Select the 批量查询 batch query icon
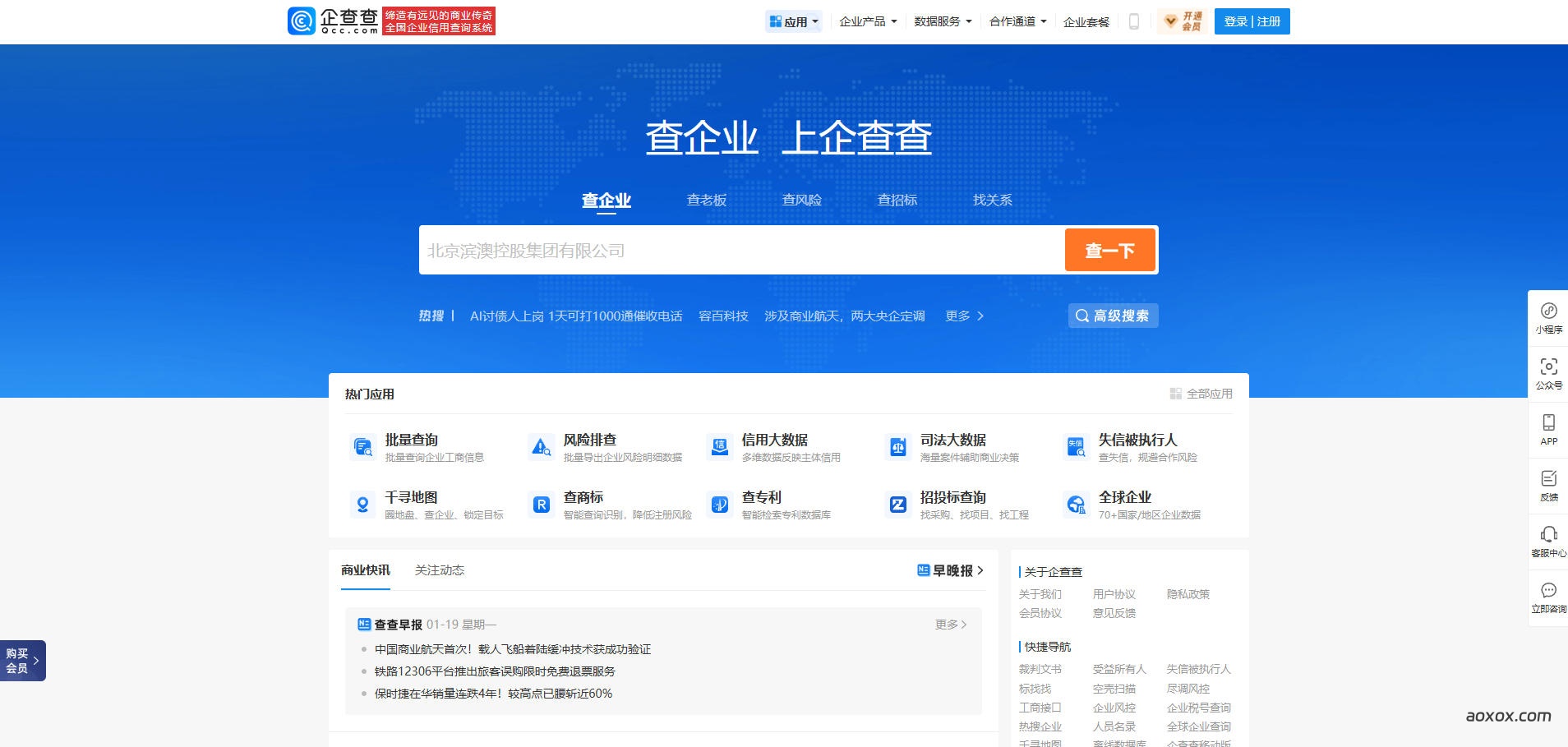The image size is (1568, 747). pyautogui.click(x=363, y=446)
